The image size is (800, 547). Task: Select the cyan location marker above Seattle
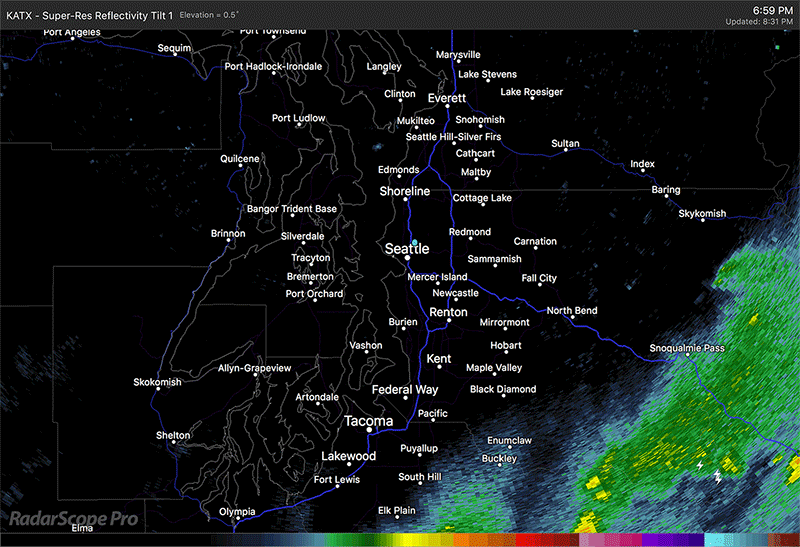tap(414, 243)
